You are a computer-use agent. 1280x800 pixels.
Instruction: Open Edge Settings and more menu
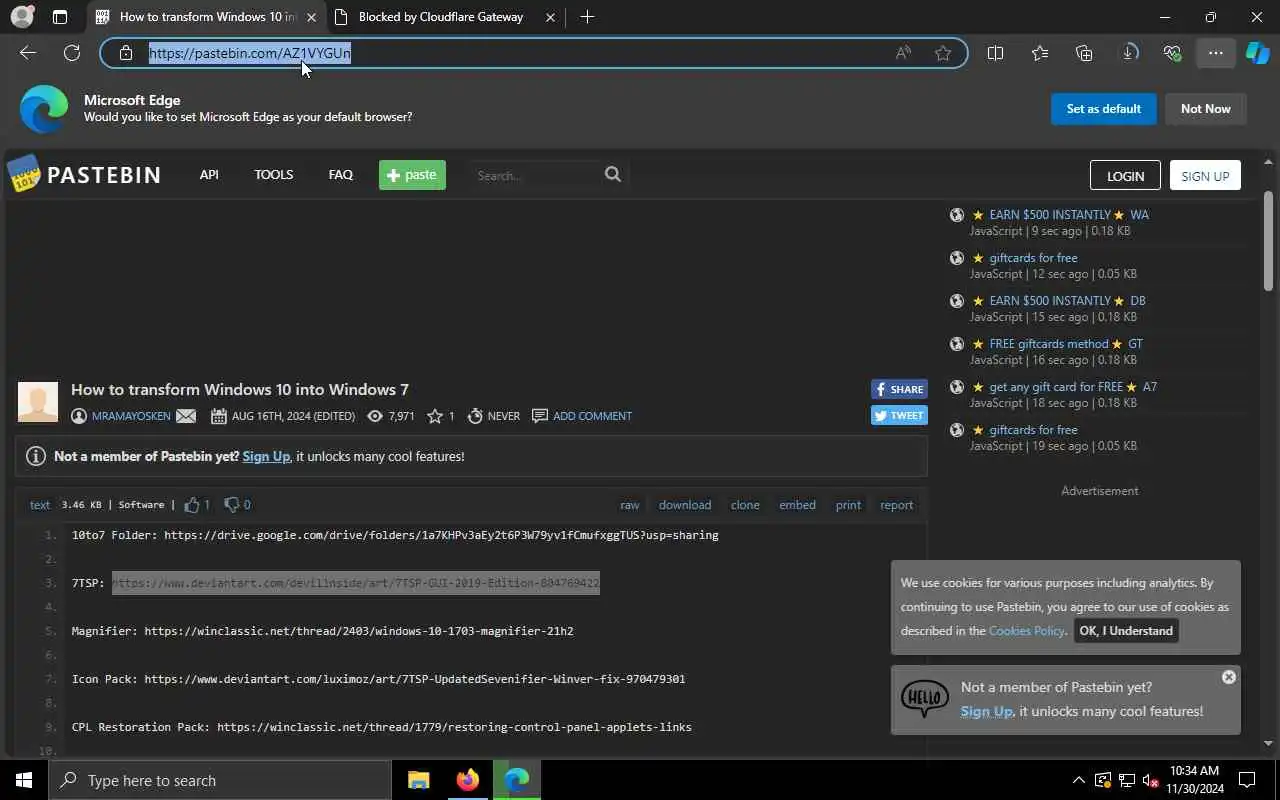(x=1216, y=53)
